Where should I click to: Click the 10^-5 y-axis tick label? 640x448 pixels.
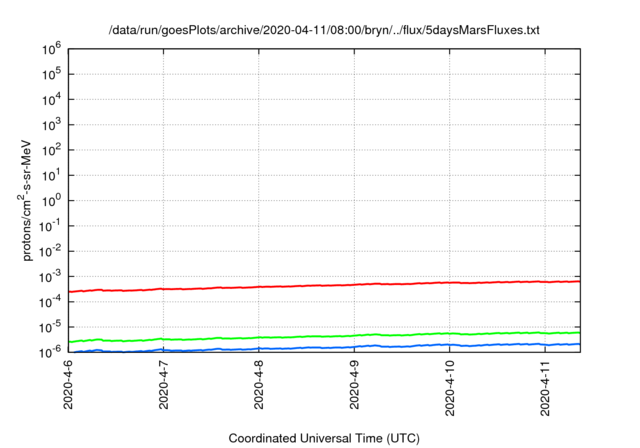50,327
